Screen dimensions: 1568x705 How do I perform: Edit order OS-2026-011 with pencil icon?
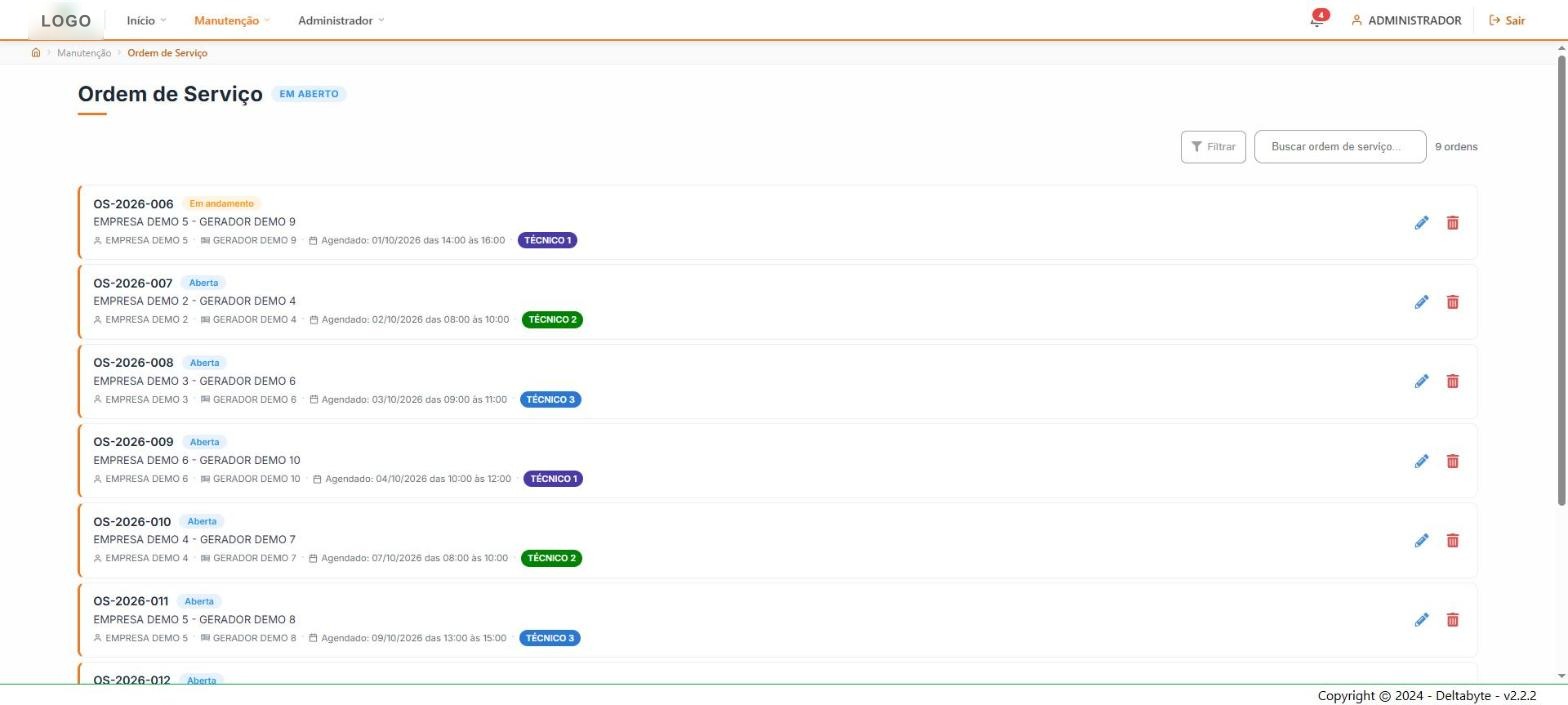(1421, 620)
